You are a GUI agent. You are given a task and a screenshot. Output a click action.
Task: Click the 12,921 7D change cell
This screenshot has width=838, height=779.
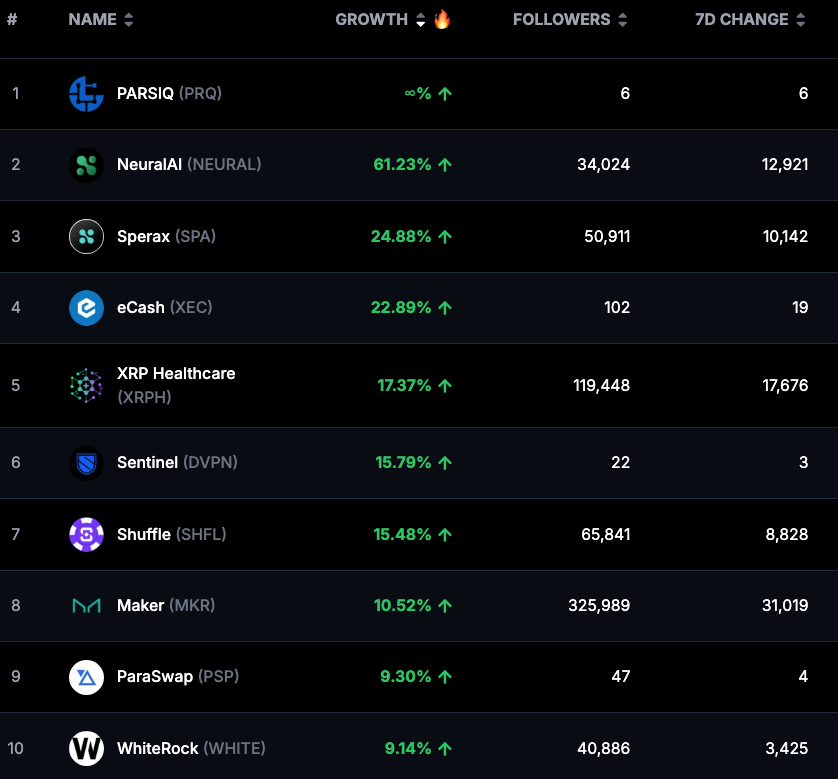[785, 165]
